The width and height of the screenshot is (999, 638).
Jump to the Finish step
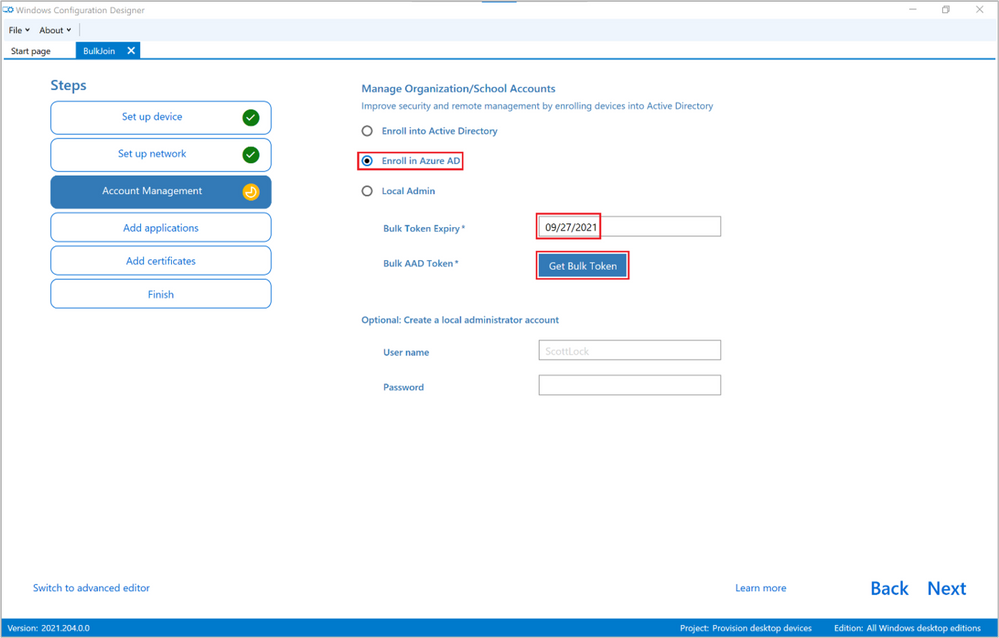161,294
